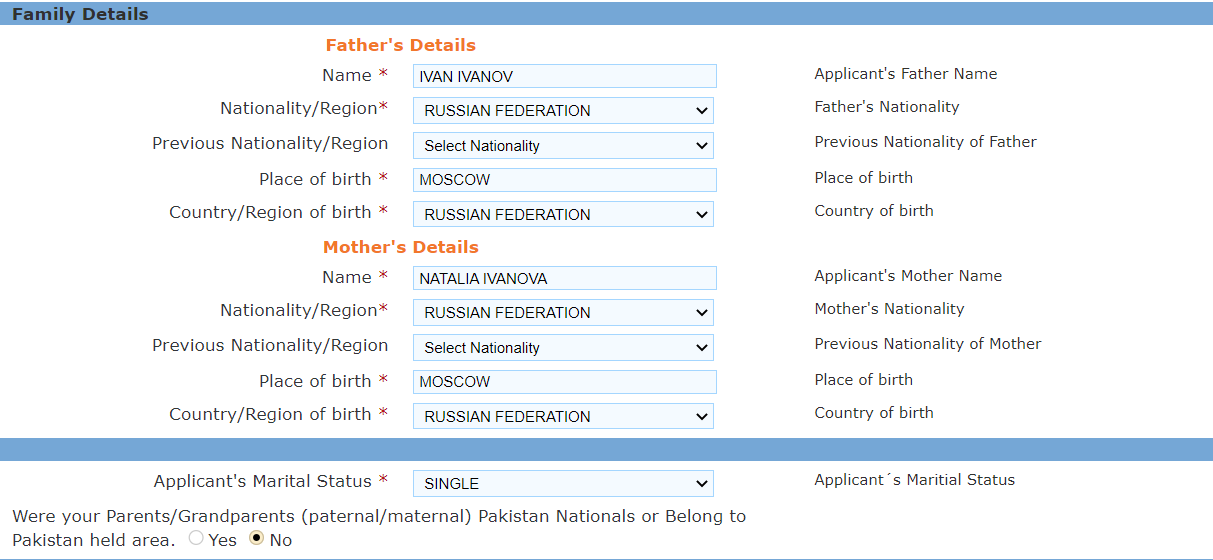Click Father's Place of birth field

[x=564, y=180]
